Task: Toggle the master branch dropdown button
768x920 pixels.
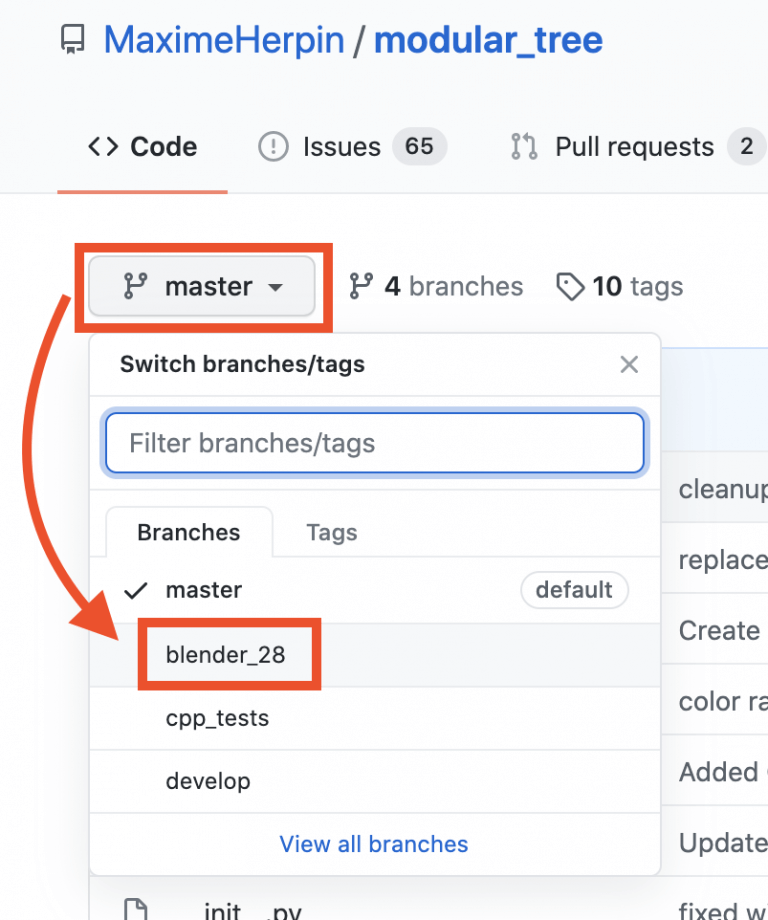Action: [x=202, y=287]
